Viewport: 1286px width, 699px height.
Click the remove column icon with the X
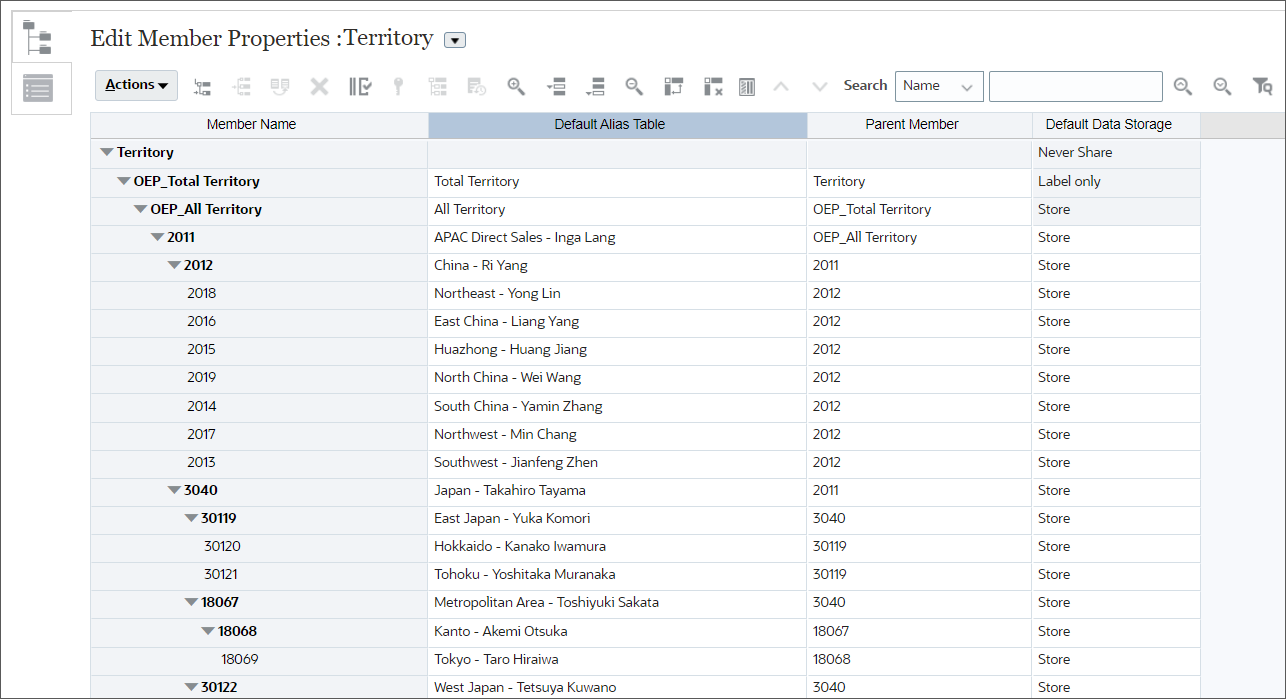(x=712, y=86)
